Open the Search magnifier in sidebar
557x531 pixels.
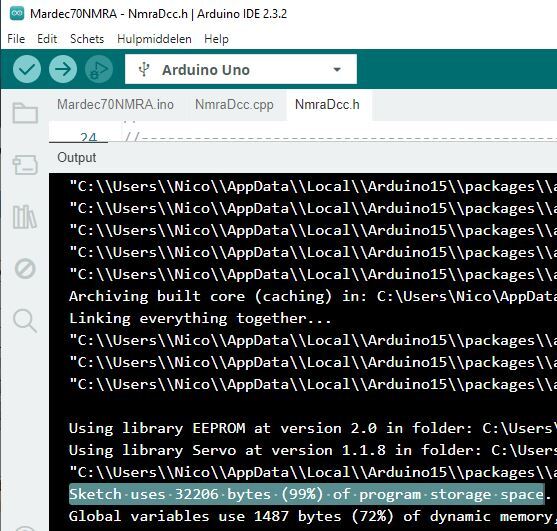[25, 320]
